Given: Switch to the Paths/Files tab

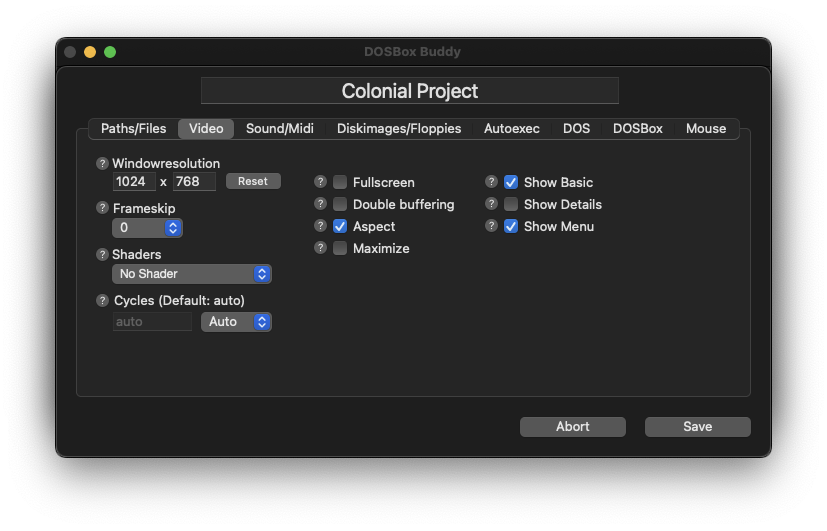Looking at the screenshot, I should pos(133,129).
